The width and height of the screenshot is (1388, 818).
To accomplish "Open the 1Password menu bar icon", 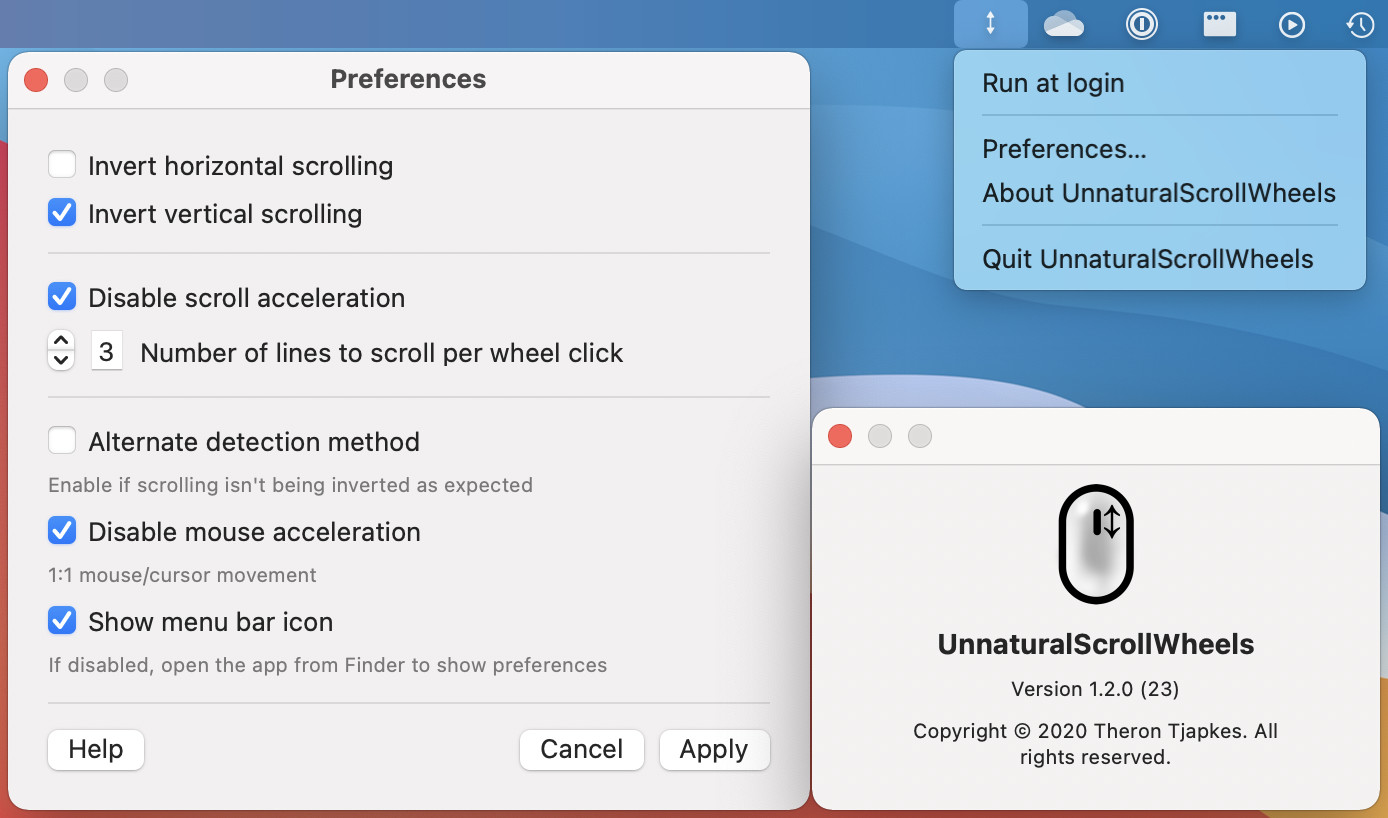I will pos(1141,24).
